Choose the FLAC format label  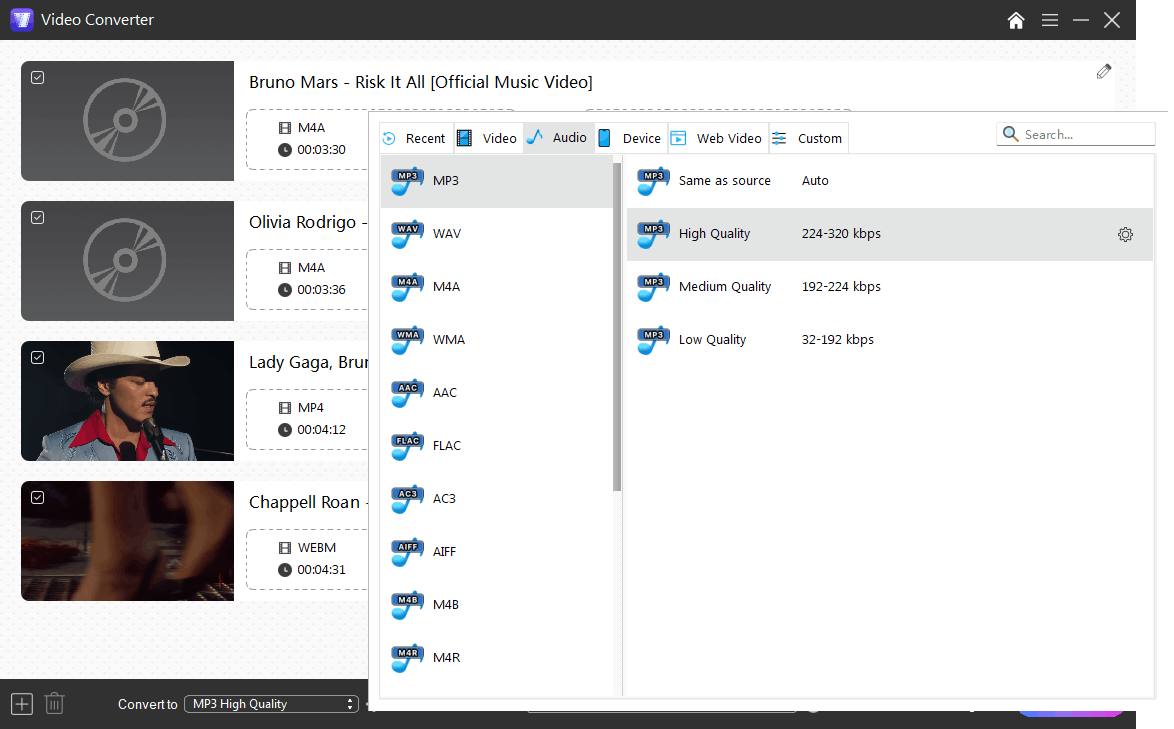[x=446, y=446]
